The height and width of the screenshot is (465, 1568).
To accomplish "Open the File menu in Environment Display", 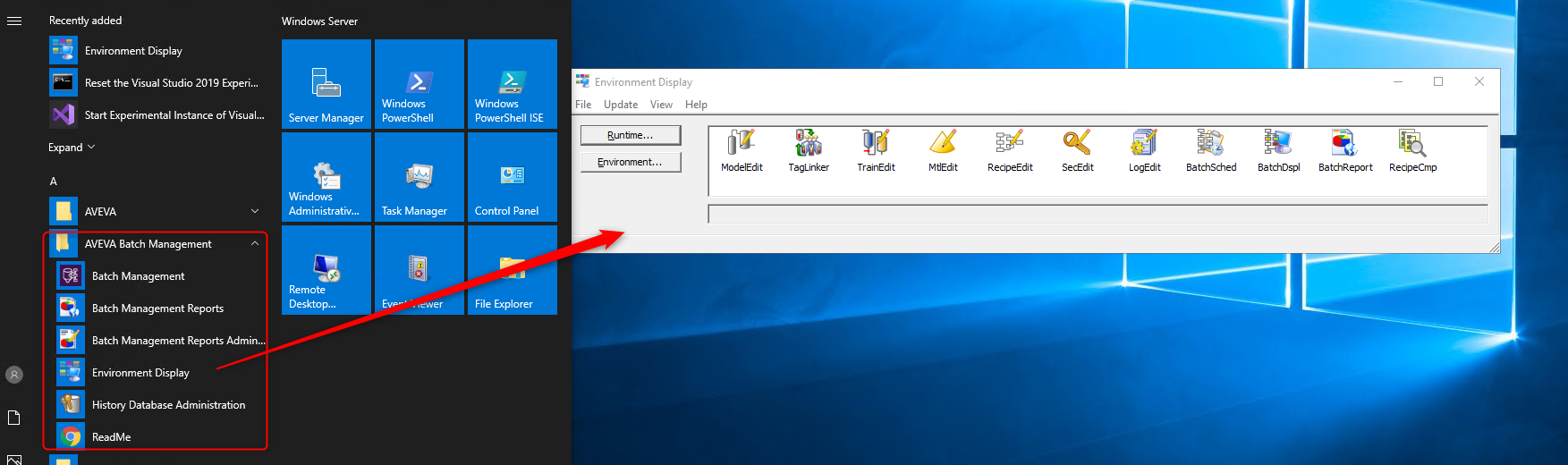I will pyautogui.click(x=583, y=105).
